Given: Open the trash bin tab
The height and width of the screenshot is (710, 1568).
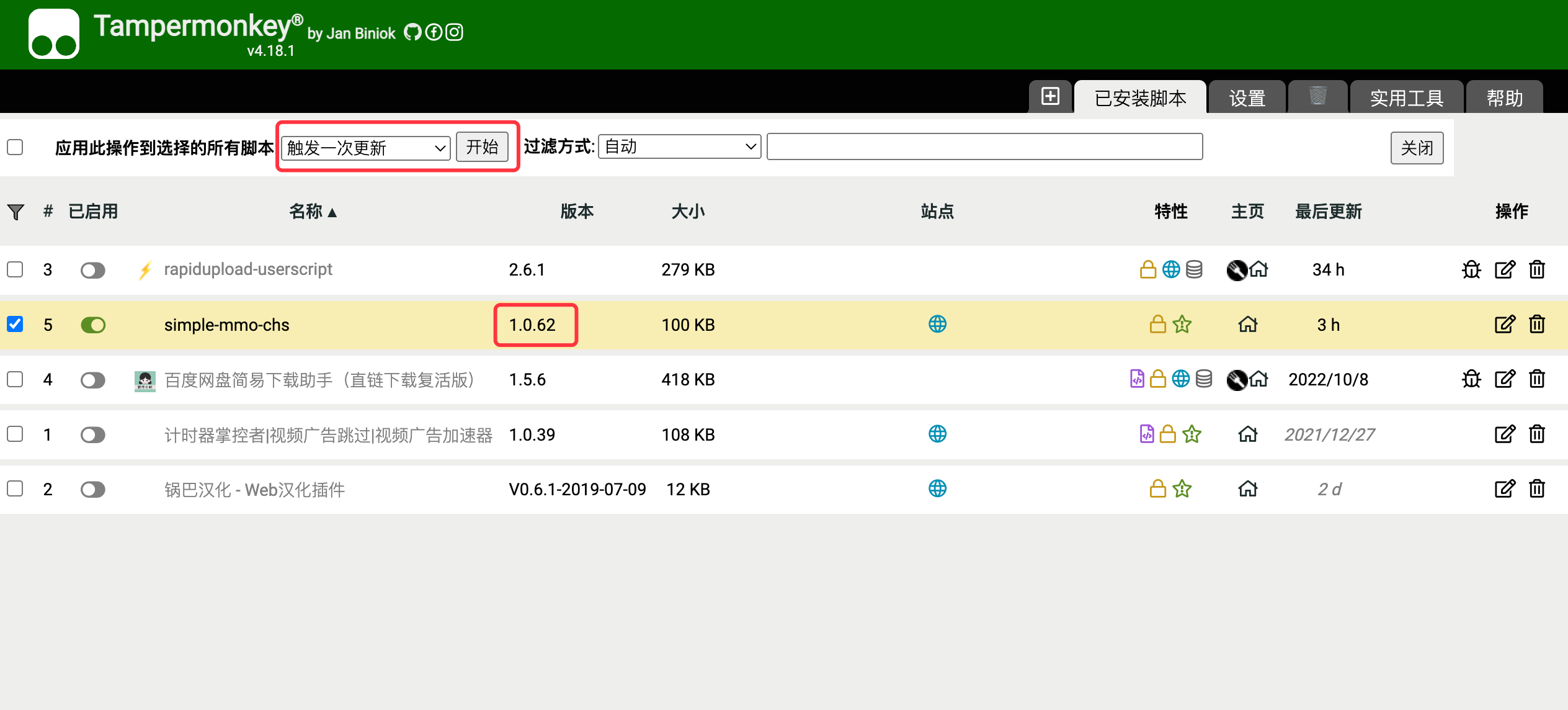Looking at the screenshot, I should tap(1317, 96).
